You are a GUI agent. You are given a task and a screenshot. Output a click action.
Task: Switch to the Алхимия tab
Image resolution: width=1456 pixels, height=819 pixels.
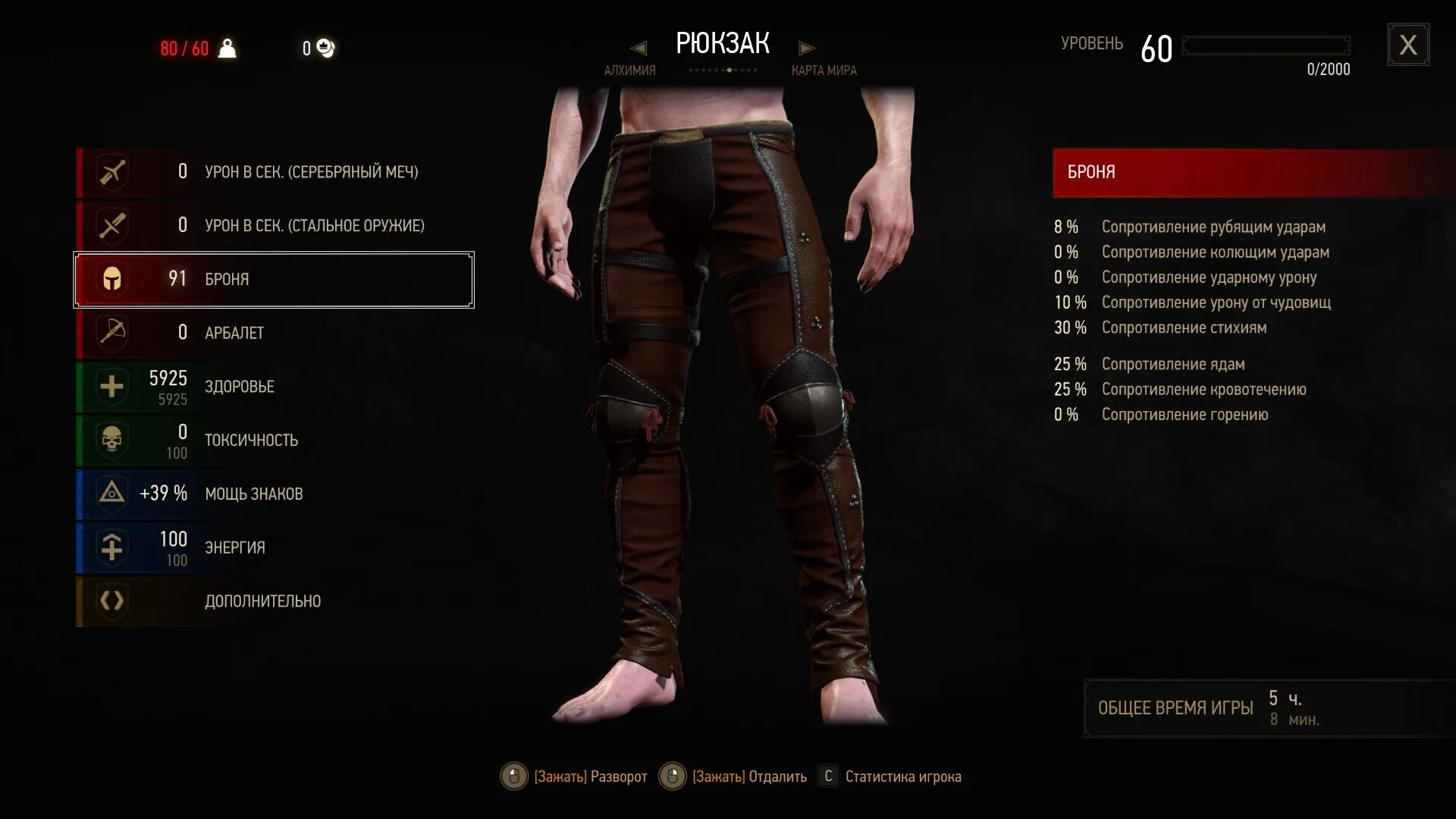tap(629, 71)
